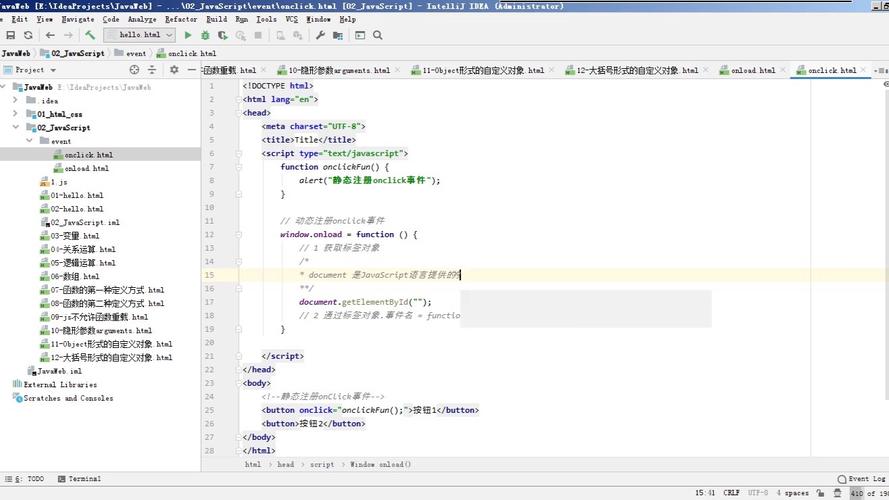
Task: Click the UTF-8 encoding in status bar
Action: click(758, 493)
